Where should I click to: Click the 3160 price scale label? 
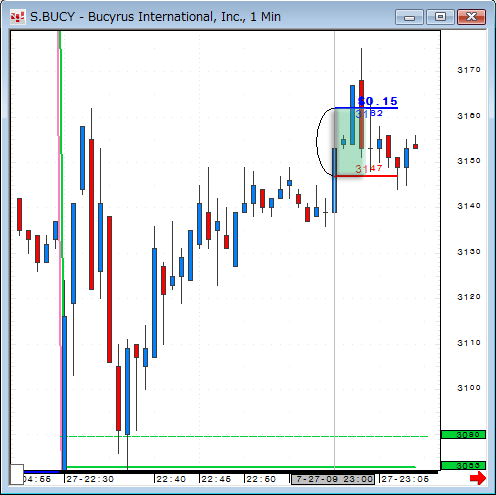coord(469,116)
